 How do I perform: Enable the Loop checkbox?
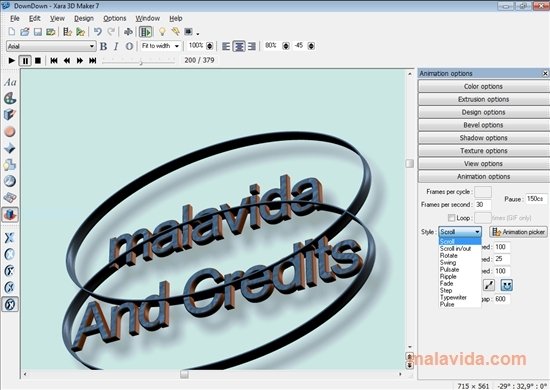(x=451, y=218)
